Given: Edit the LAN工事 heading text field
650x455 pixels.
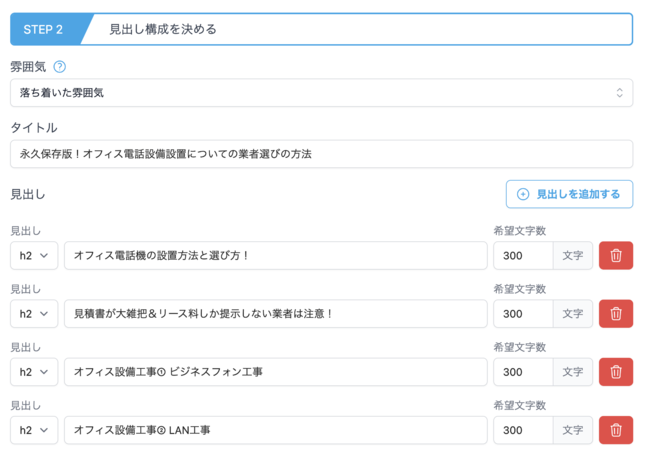Looking at the screenshot, I should pyautogui.click(x=275, y=430).
